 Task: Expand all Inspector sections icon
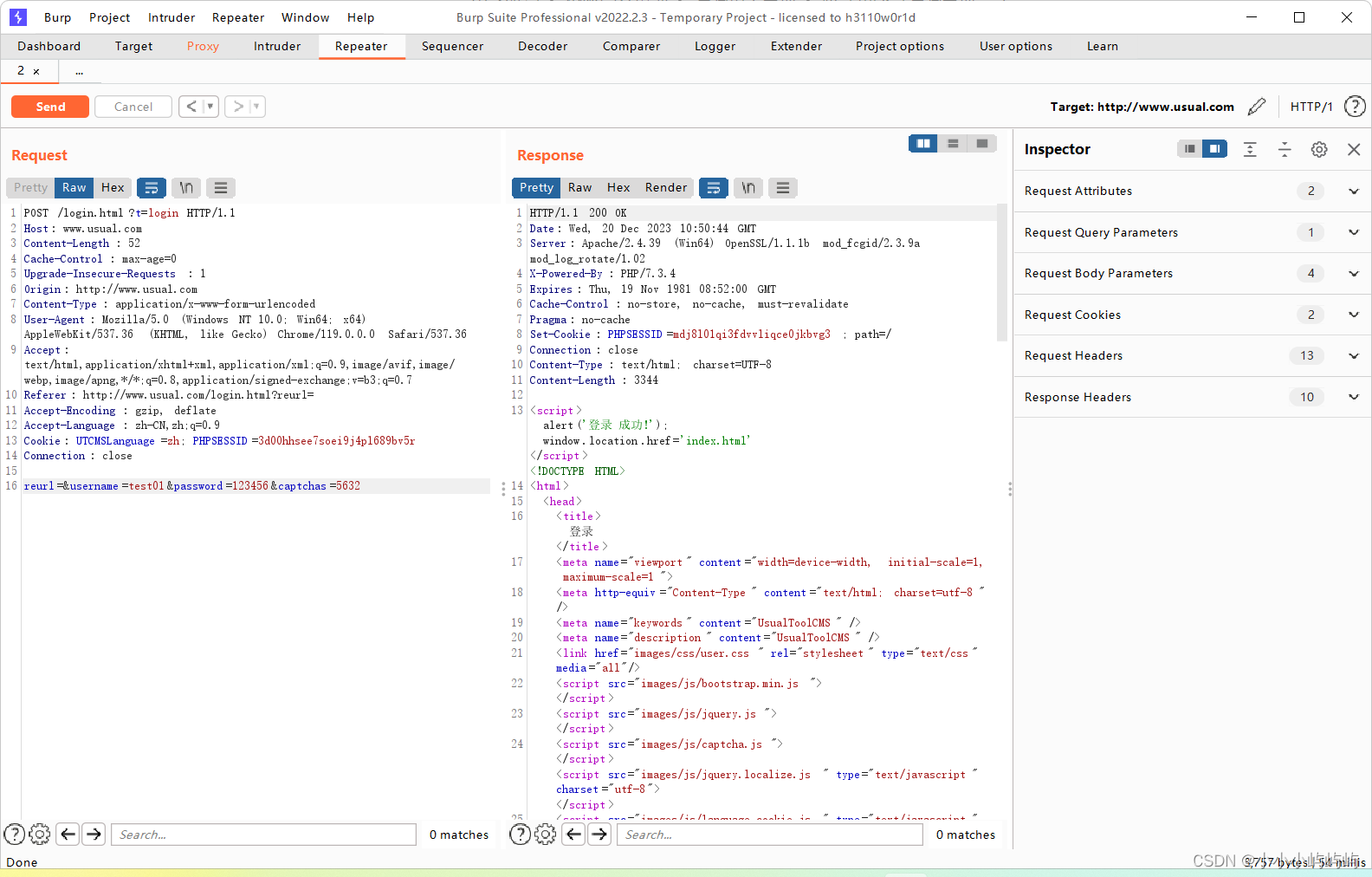pos(1250,149)
